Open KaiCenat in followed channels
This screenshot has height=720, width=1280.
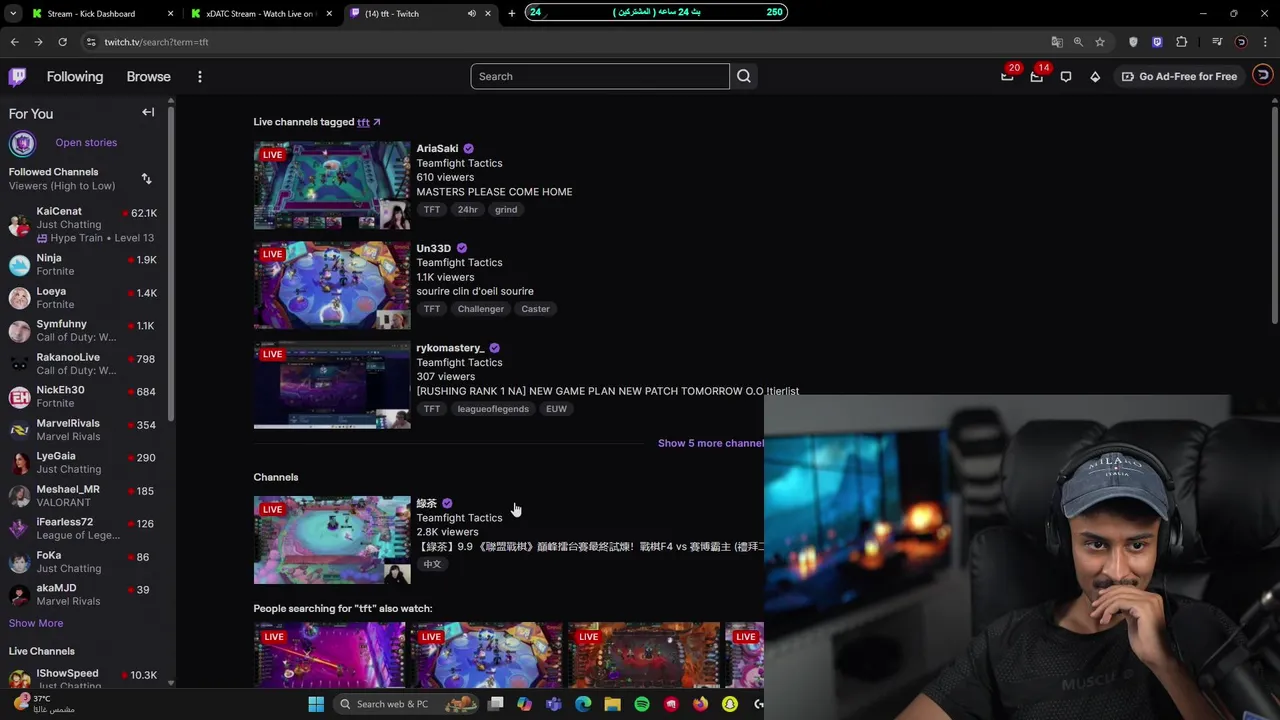pyautogui.click(x=84, y=225)
